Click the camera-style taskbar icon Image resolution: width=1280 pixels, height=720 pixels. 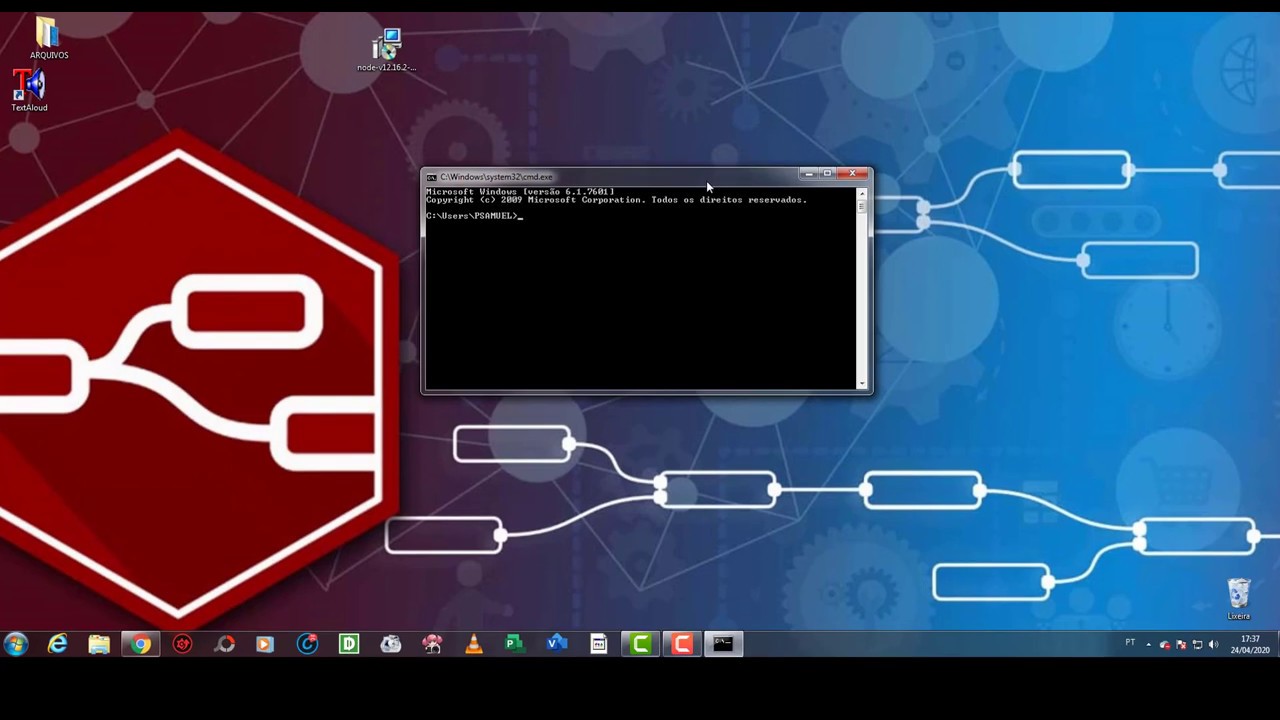(391, 644)
